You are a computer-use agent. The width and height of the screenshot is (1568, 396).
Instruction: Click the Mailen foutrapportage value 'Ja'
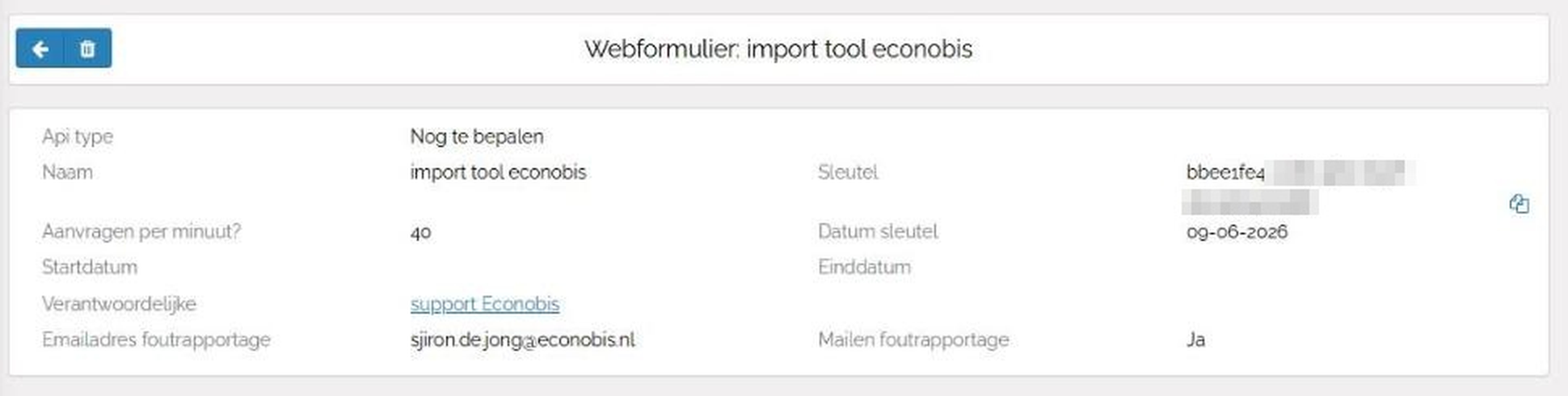coord(1195,339)
